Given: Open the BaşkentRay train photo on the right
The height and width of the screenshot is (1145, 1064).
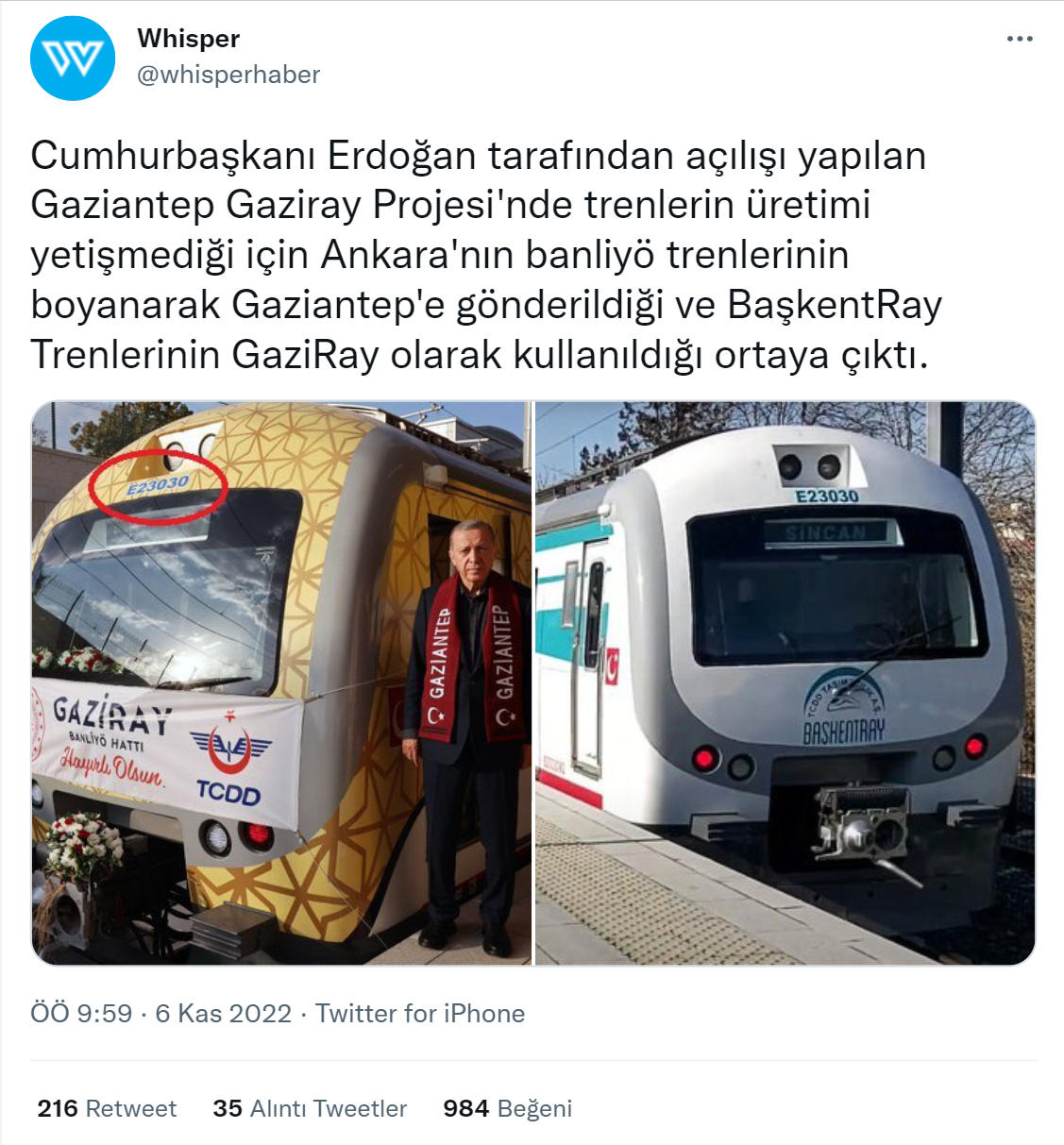Looking at the screenshot, I should 785,682.
